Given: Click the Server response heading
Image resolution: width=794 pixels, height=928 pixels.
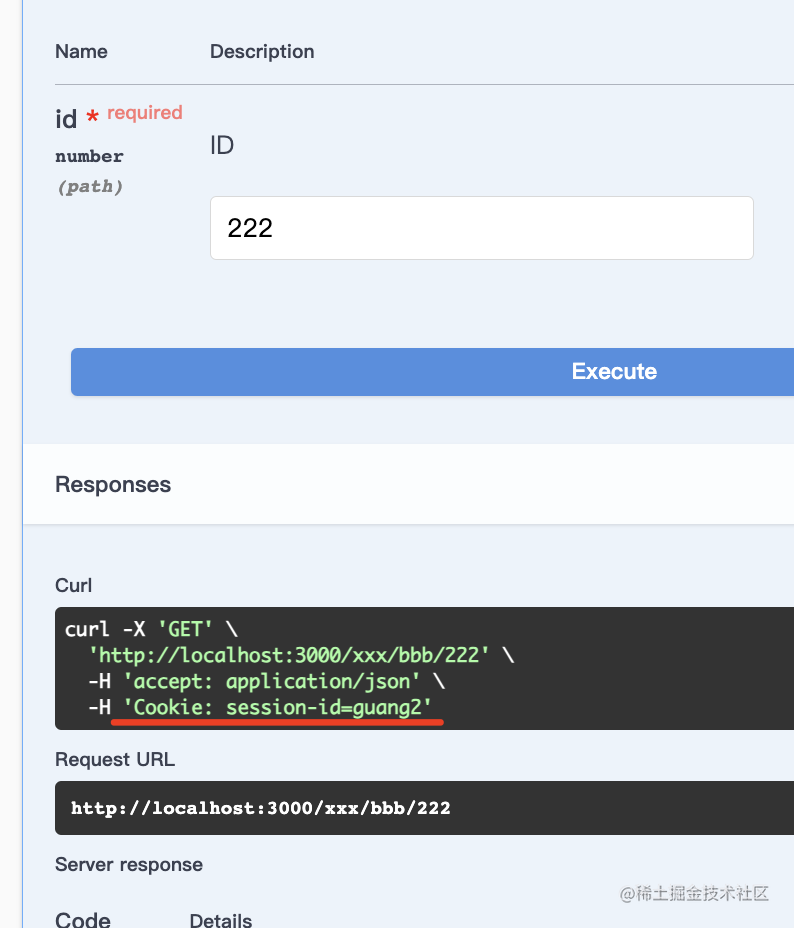Looking at the screenshot, I should pos(129,865).
